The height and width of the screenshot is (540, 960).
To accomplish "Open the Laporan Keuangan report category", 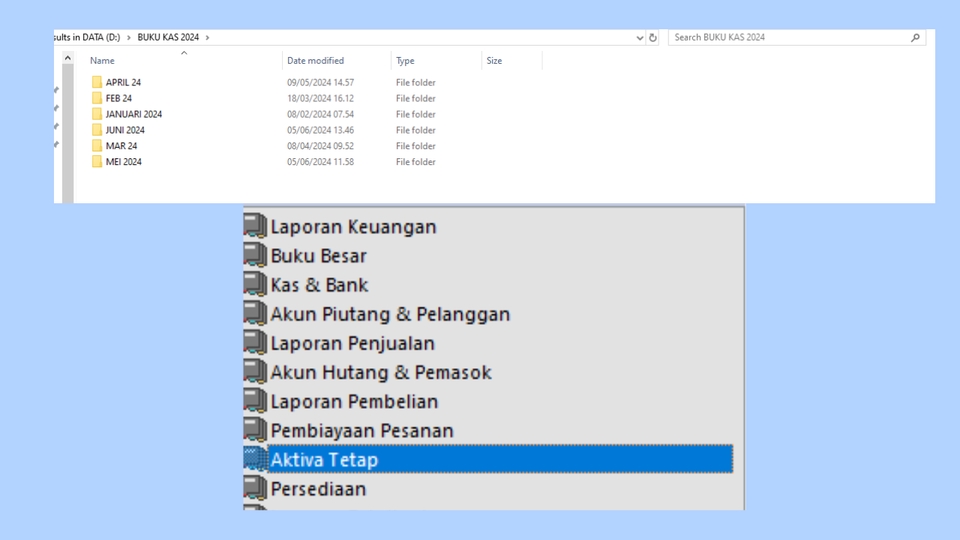I will pos(353,227).
